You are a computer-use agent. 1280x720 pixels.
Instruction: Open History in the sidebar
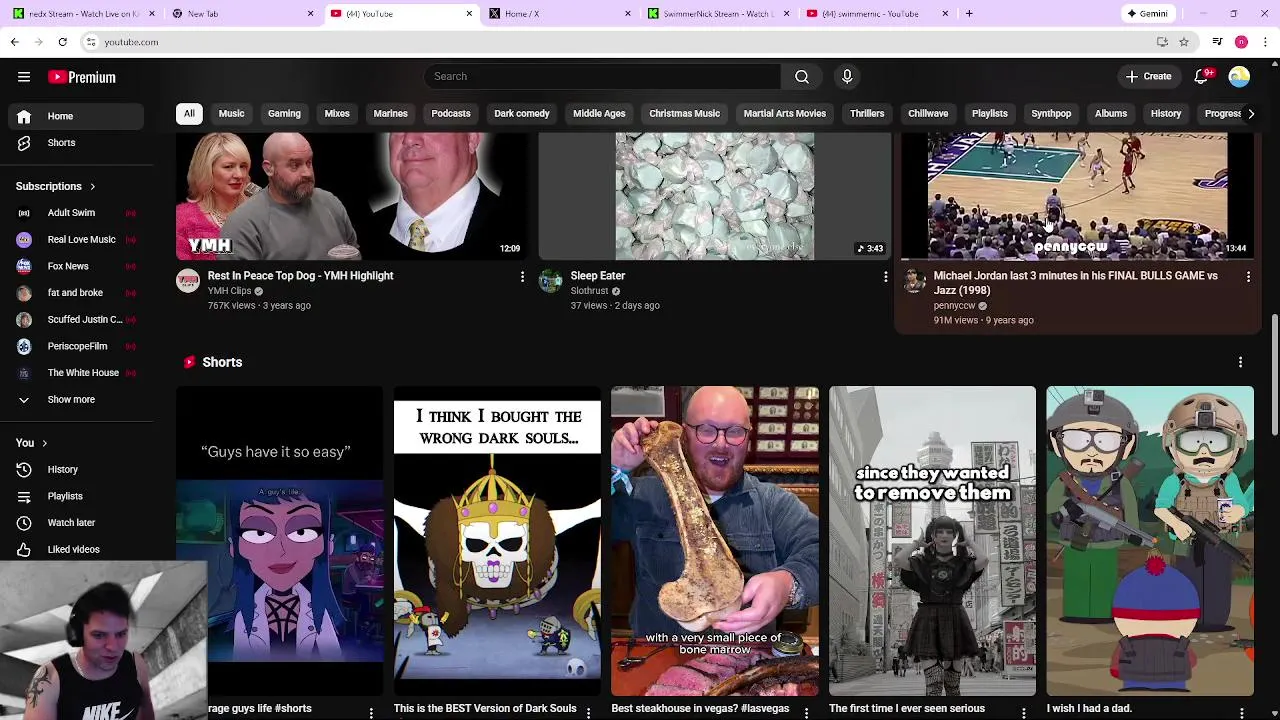(76, 469)
